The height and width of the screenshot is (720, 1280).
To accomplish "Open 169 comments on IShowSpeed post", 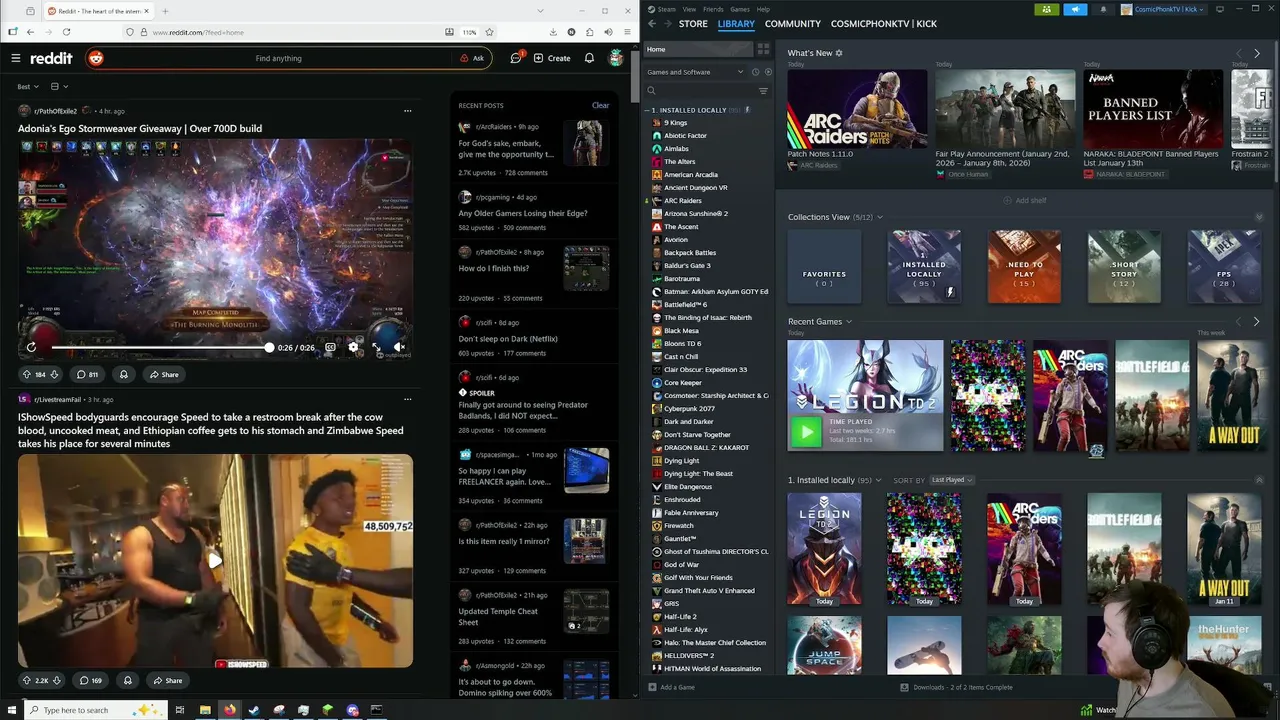I will [x=91, y=680].
